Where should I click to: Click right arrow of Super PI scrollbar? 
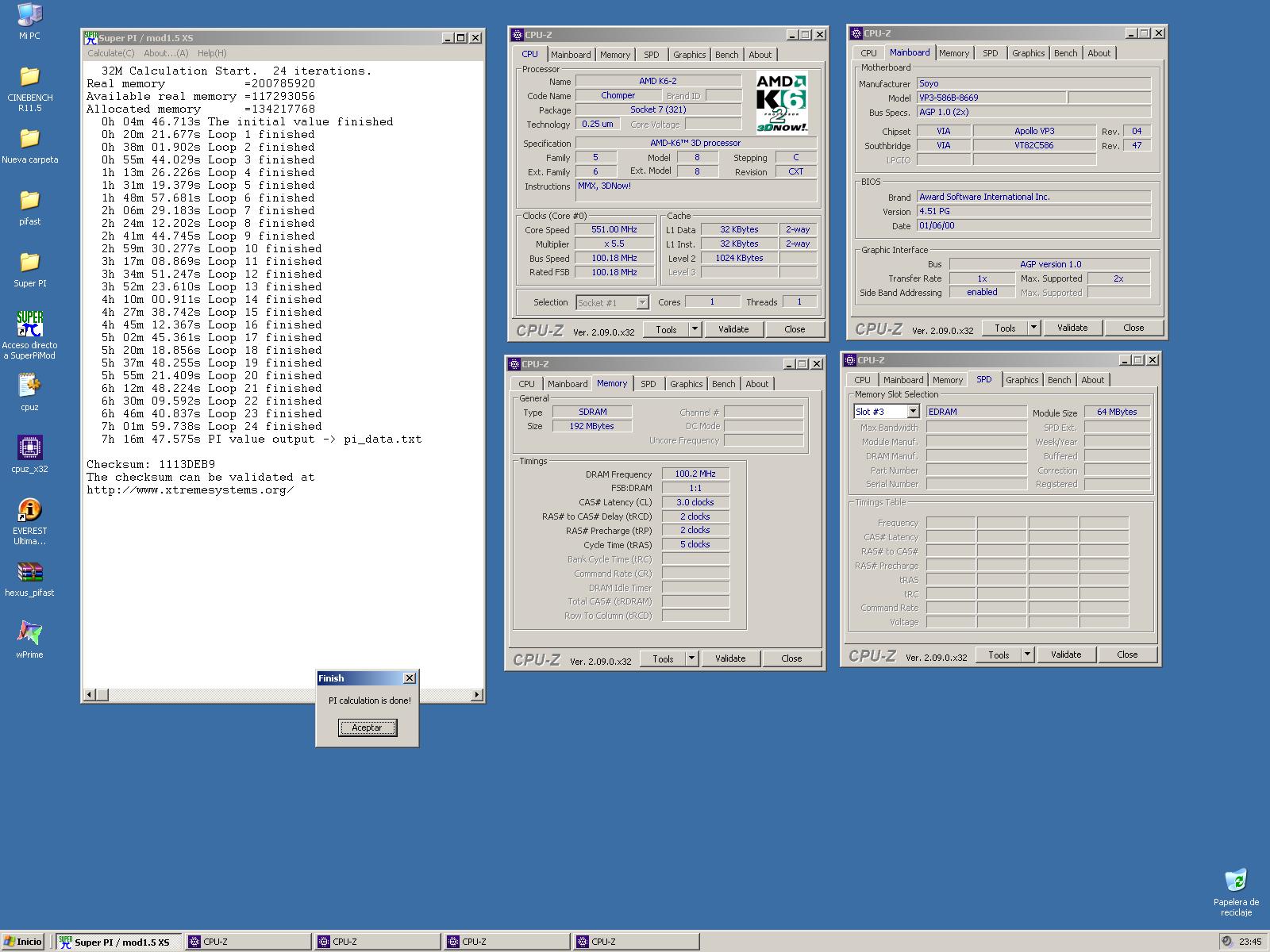pyautogui.click(x=476, y=695)
